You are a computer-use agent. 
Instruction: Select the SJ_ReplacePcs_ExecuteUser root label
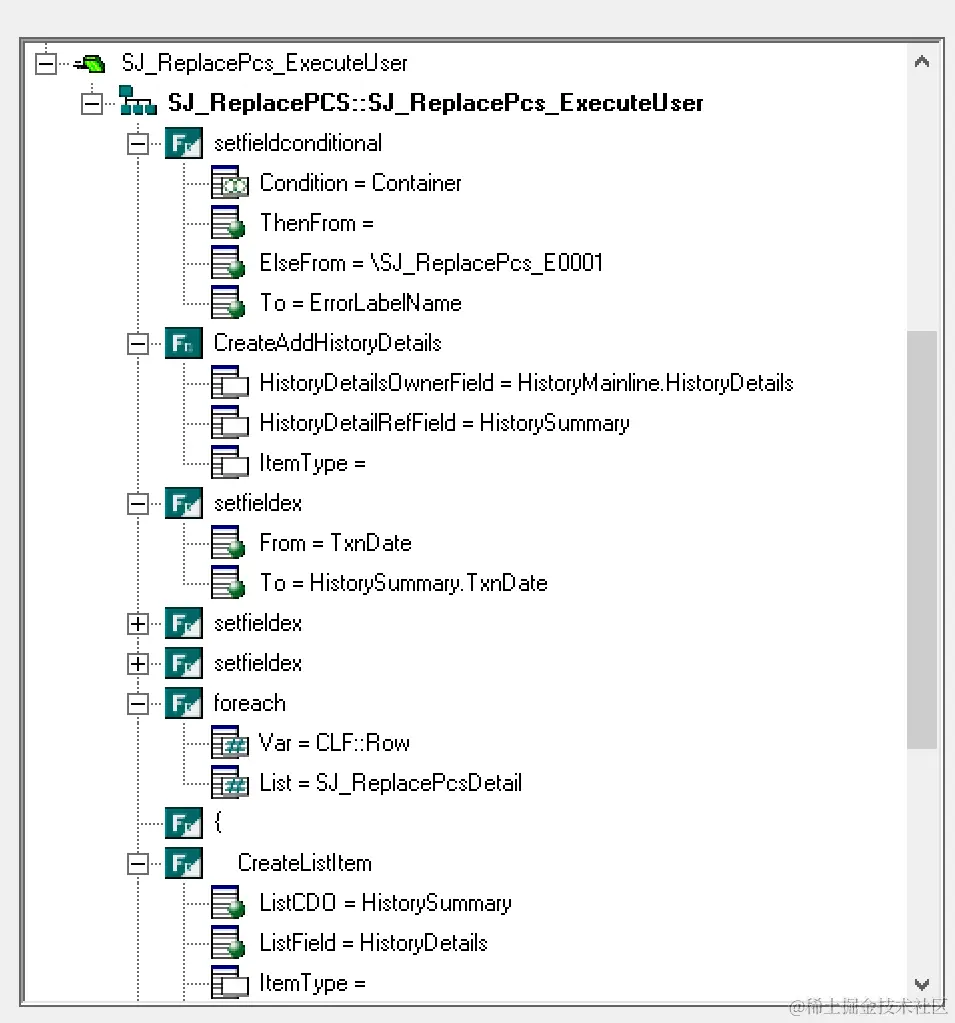click(264, 63)
